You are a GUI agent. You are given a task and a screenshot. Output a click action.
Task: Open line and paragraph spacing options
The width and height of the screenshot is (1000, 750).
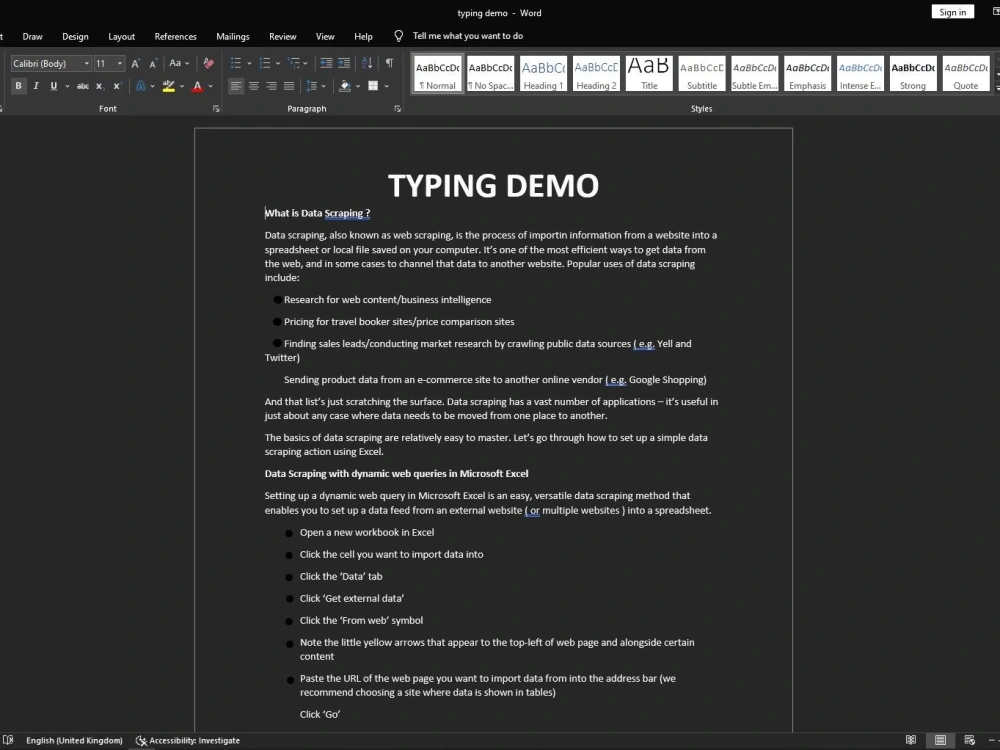point(312,86)
